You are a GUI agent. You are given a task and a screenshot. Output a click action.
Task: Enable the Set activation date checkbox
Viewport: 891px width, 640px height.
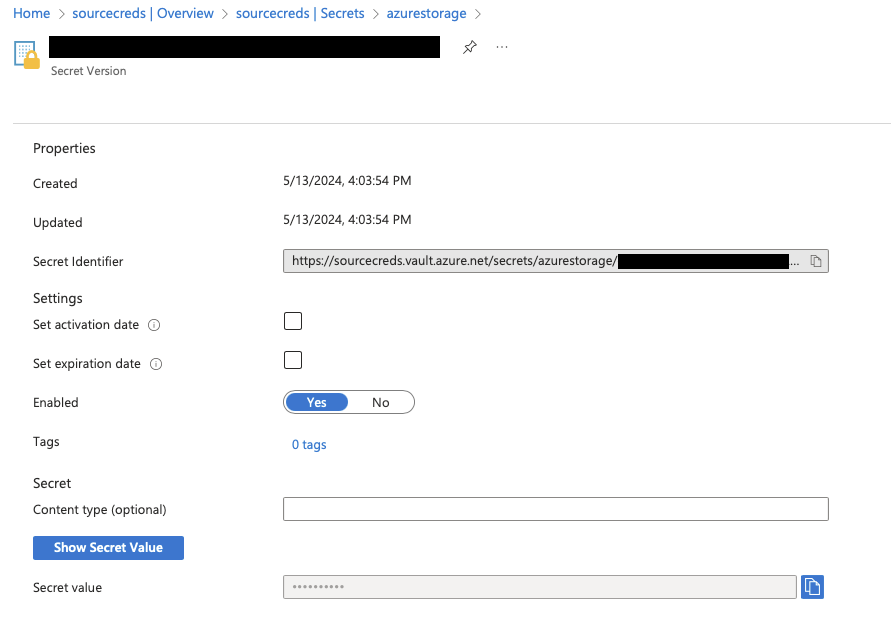(x=293, y=321)
